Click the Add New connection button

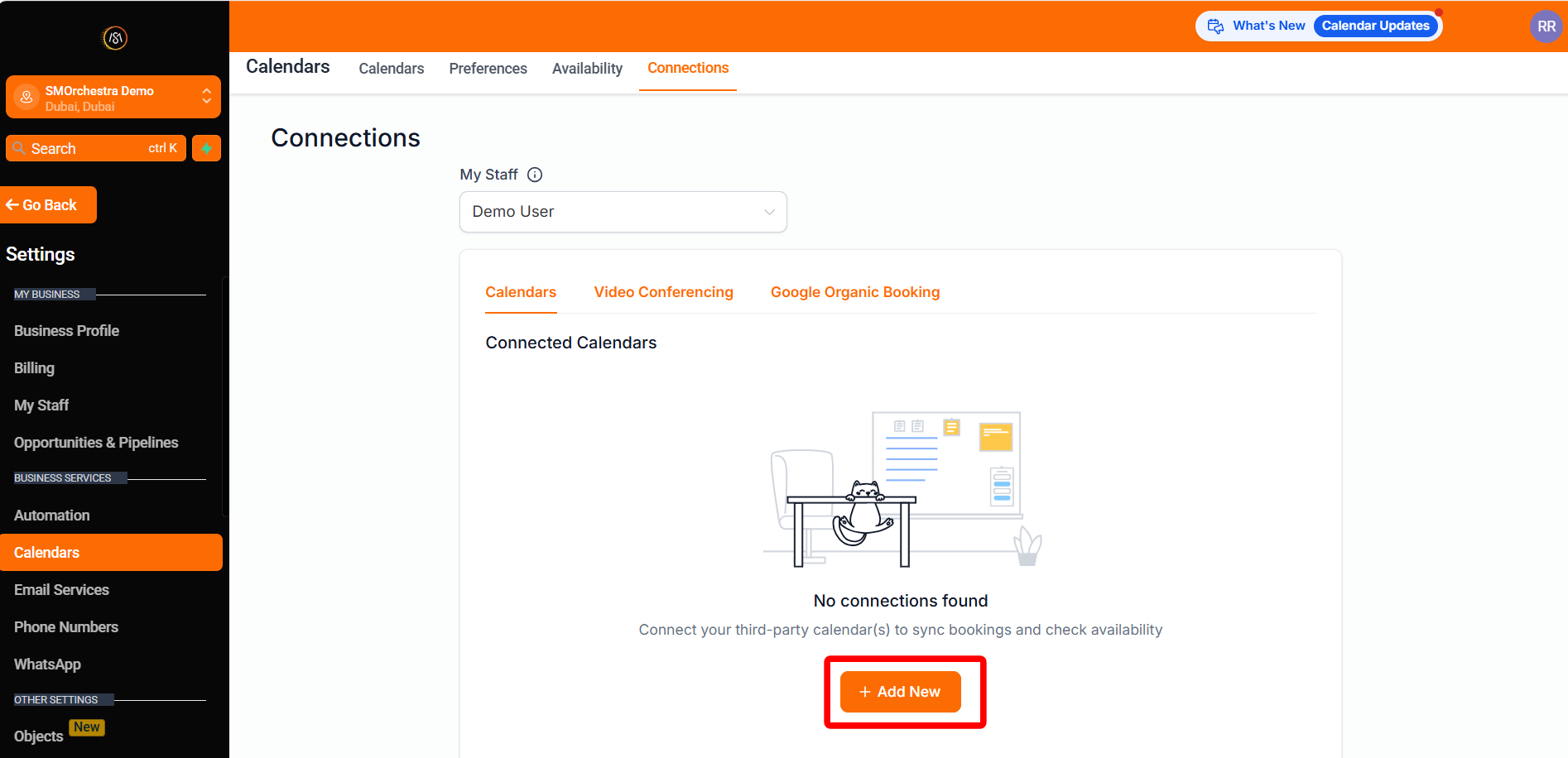(x=900, y=692)
